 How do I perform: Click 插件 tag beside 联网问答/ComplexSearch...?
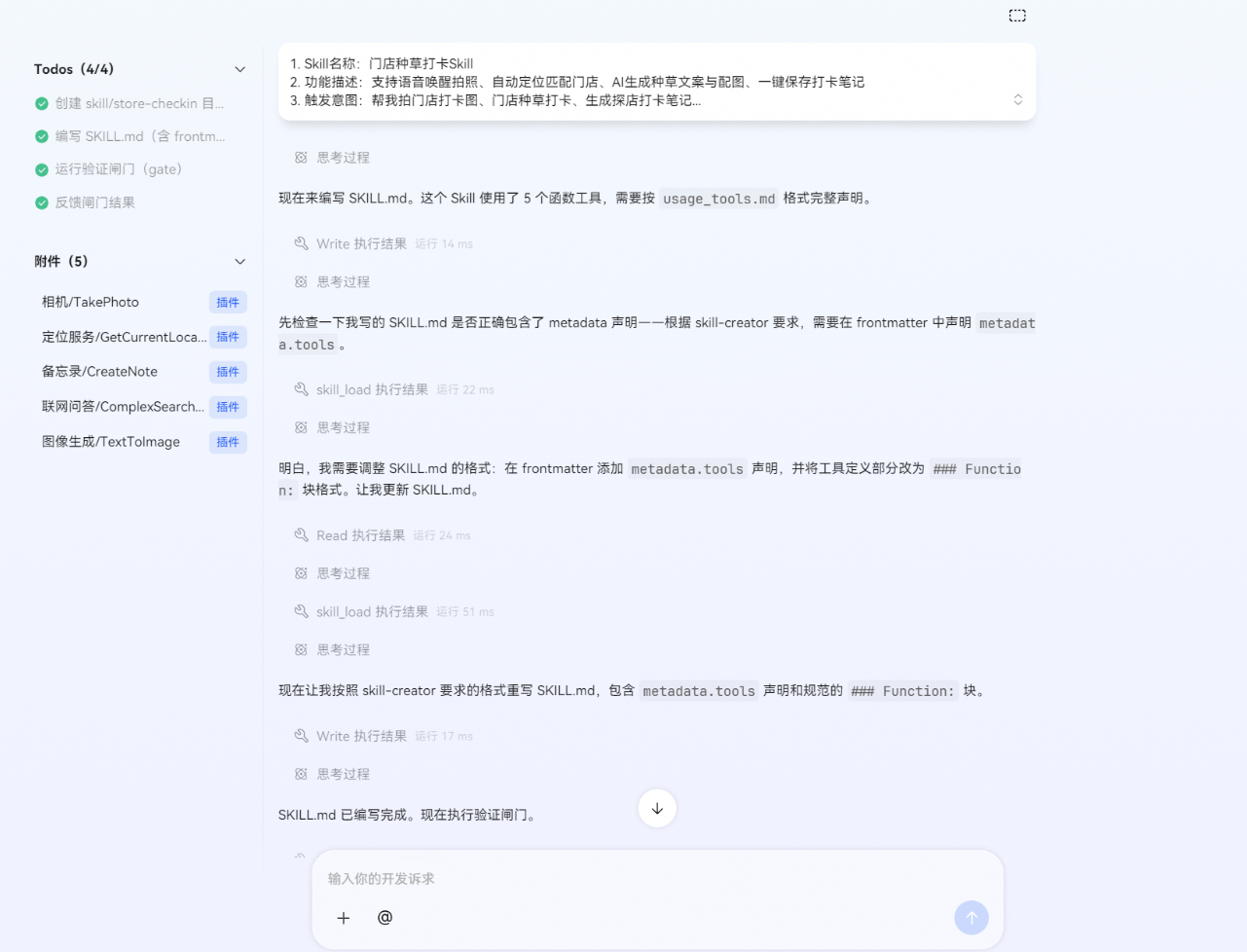click(x=228, y=407)
